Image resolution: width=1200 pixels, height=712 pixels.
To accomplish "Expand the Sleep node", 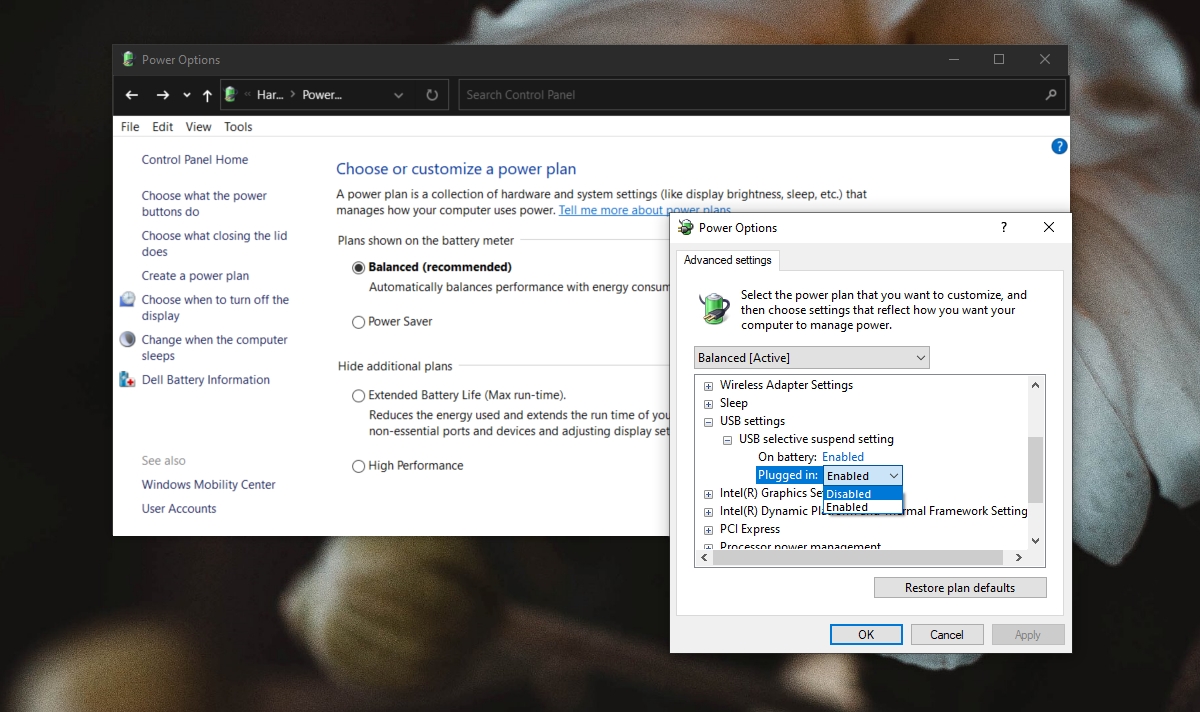I will pyautogui.click(x=708, y=404).
